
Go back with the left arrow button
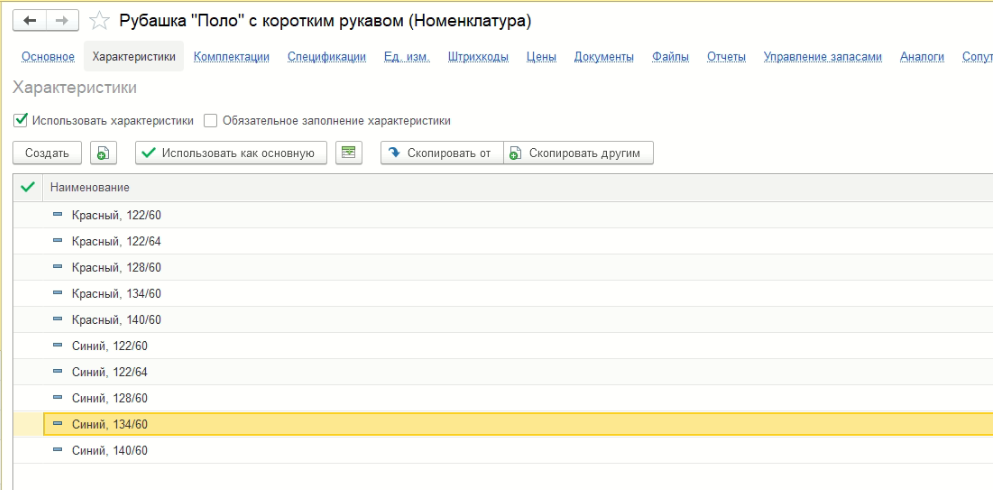pos(30,21)
